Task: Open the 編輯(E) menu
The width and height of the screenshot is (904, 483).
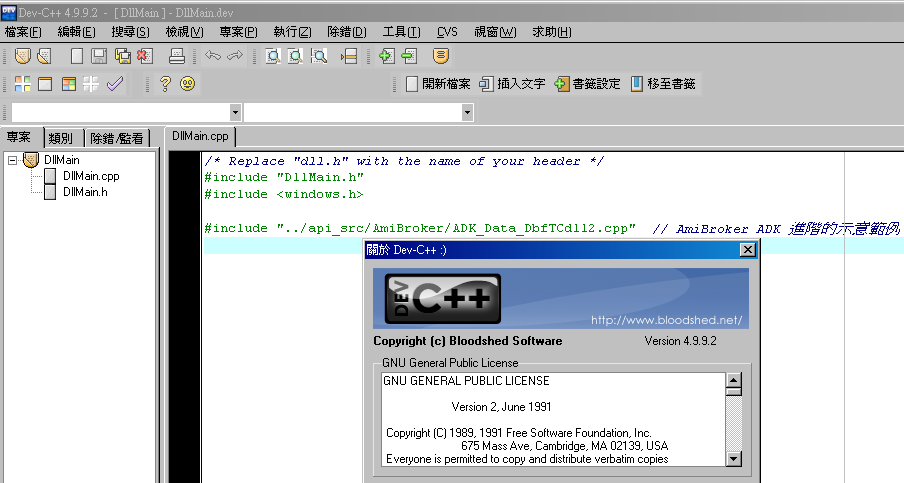Action: pos(77,32)
